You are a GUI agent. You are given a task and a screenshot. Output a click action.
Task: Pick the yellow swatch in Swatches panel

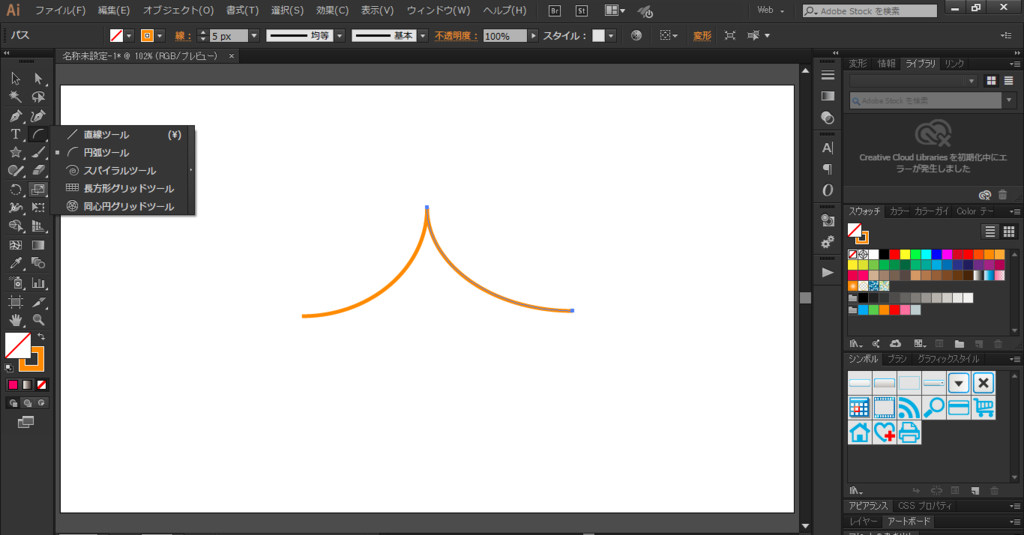click(x=905, y=254)
